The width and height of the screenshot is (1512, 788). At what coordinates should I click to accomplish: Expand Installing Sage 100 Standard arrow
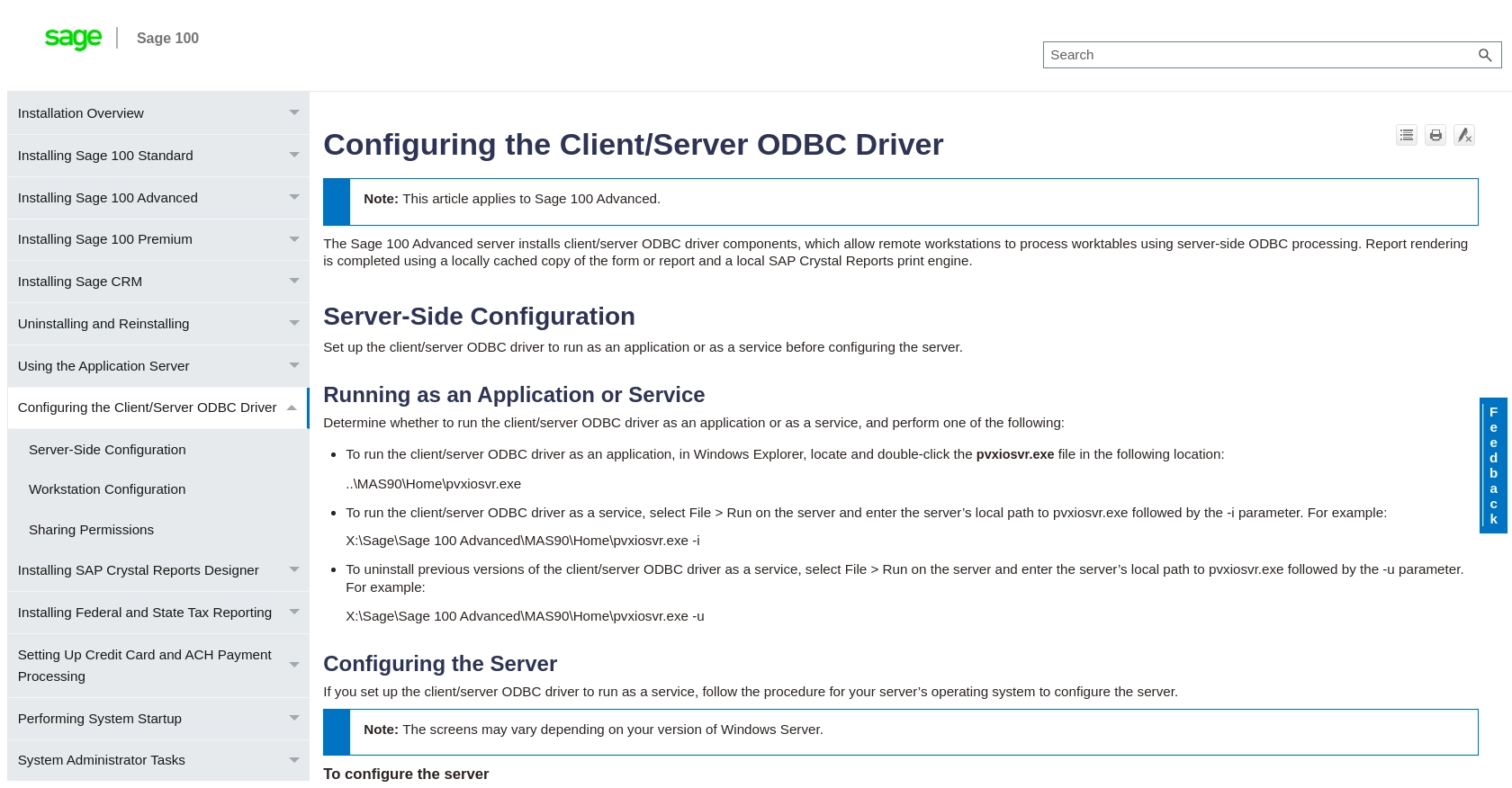pyautogui.click(x=294, y=156)
